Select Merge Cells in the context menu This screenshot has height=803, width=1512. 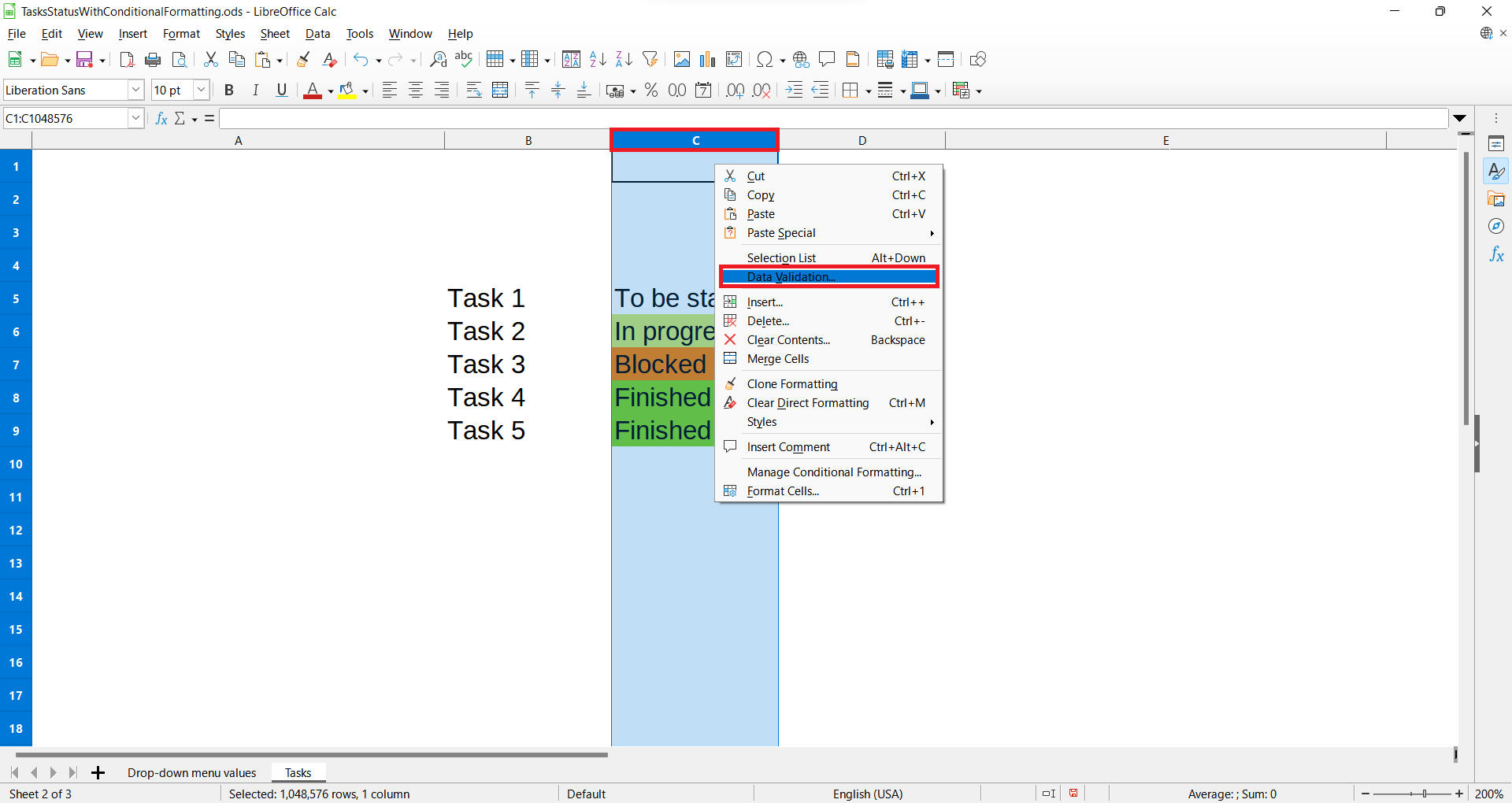(x=830, y=359)
